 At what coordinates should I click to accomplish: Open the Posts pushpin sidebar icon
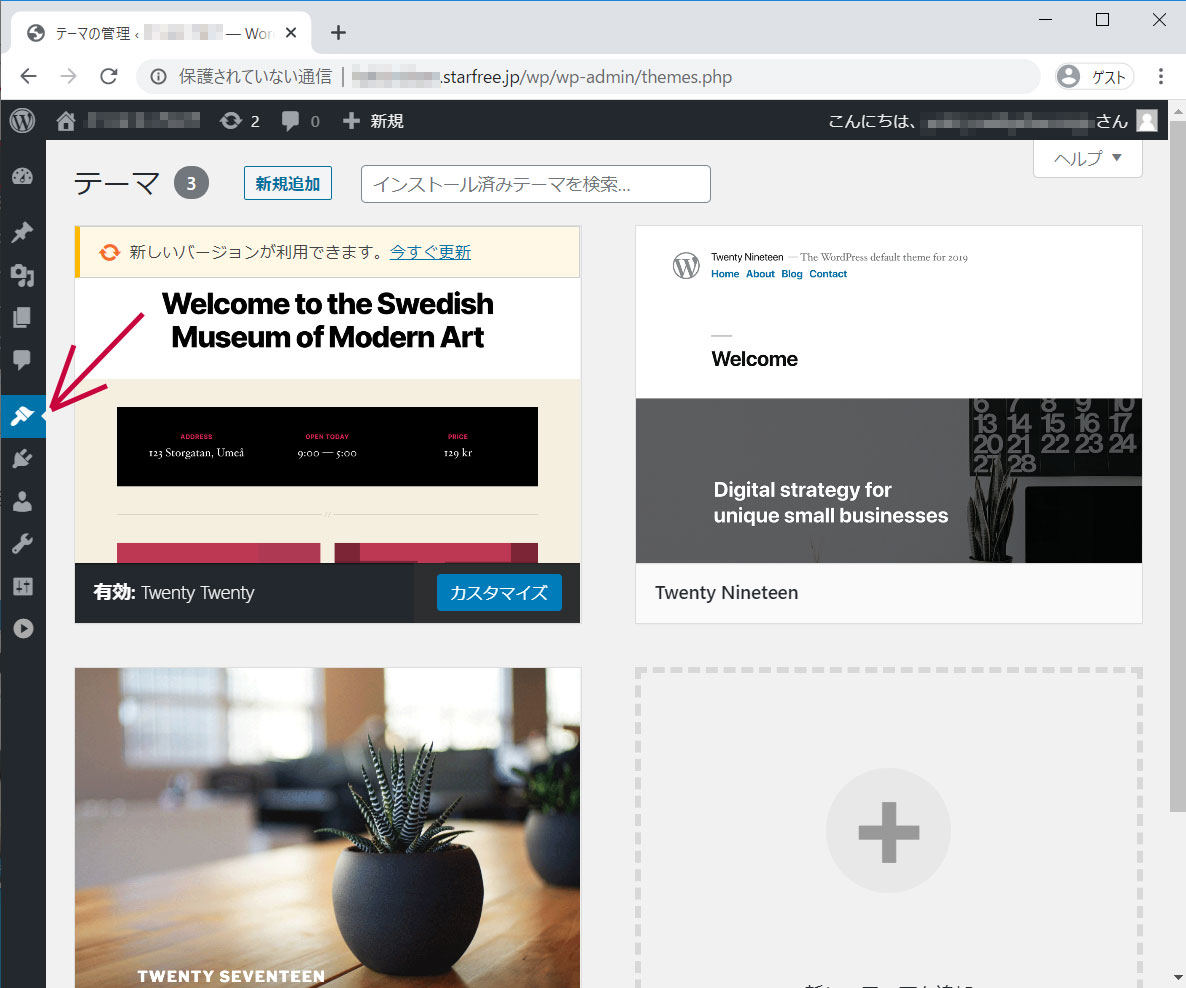coord(23,232)
